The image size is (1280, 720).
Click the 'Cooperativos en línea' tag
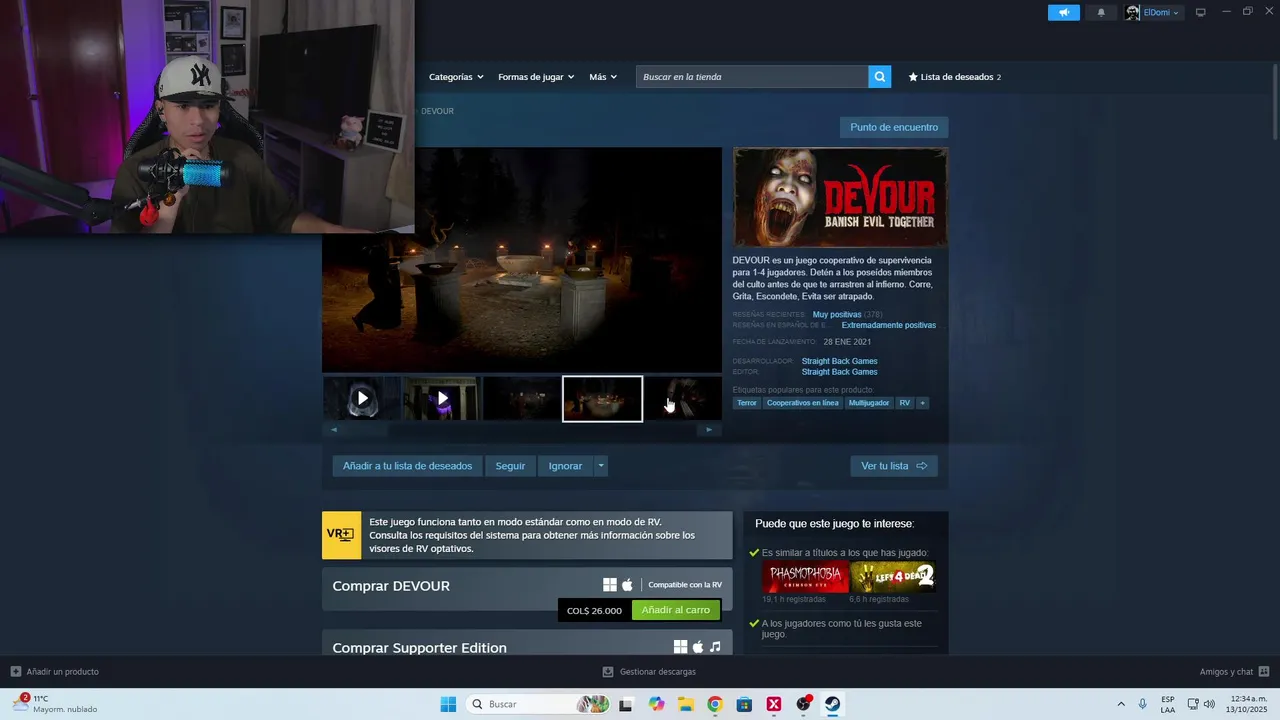(802, 403)
